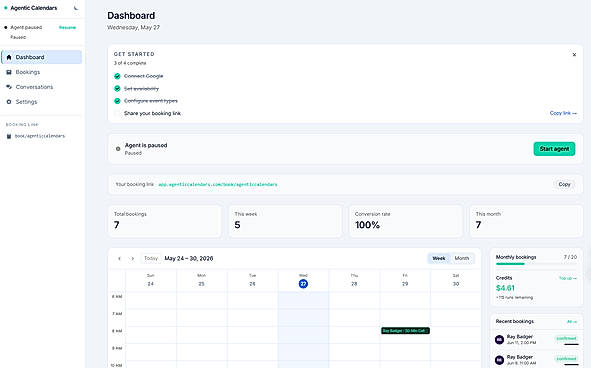
Task: Open the Ray Badger 30 Min Call event
Action: (405, 331)
